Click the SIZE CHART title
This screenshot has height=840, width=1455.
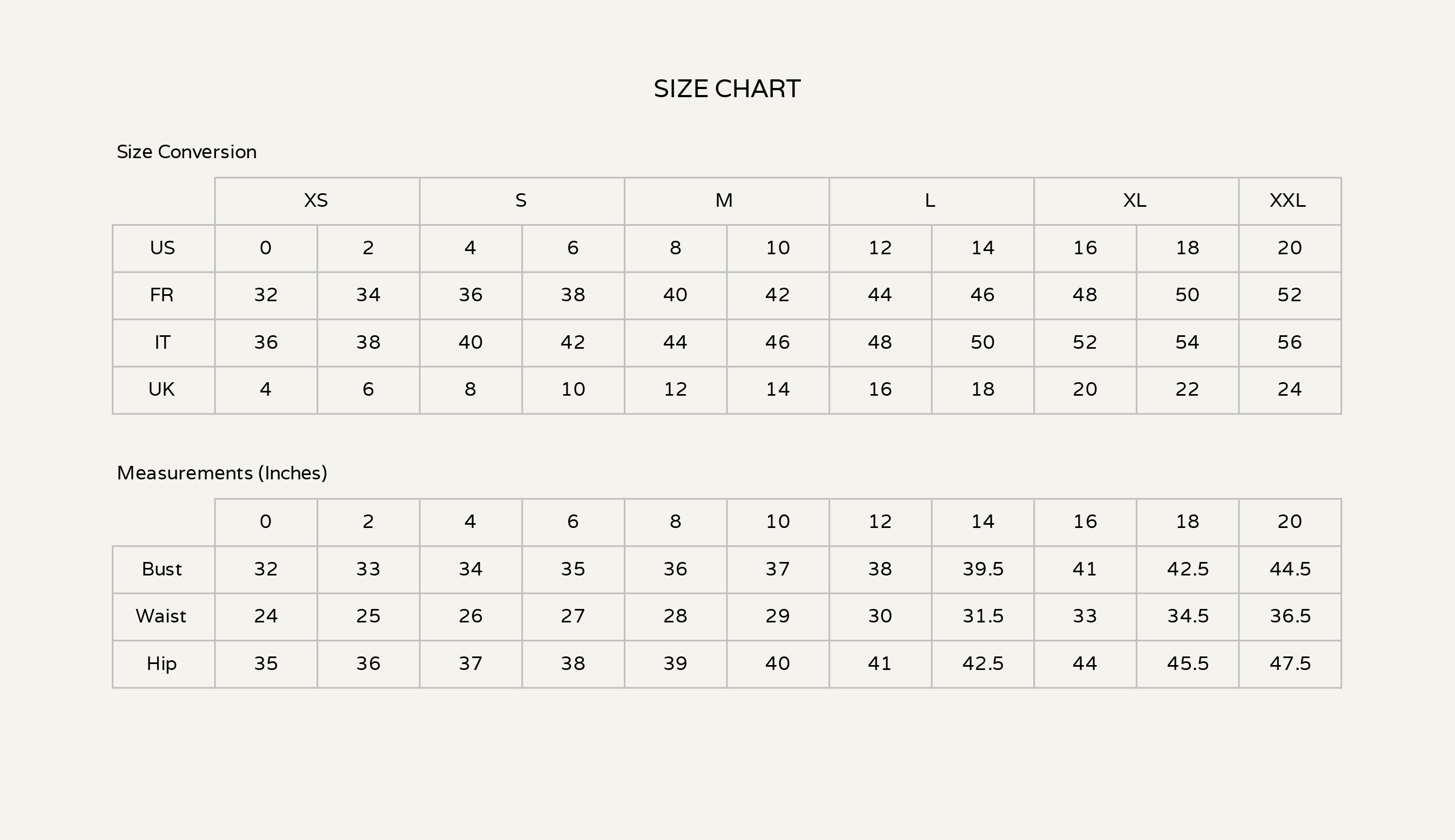tap(726, 89)
